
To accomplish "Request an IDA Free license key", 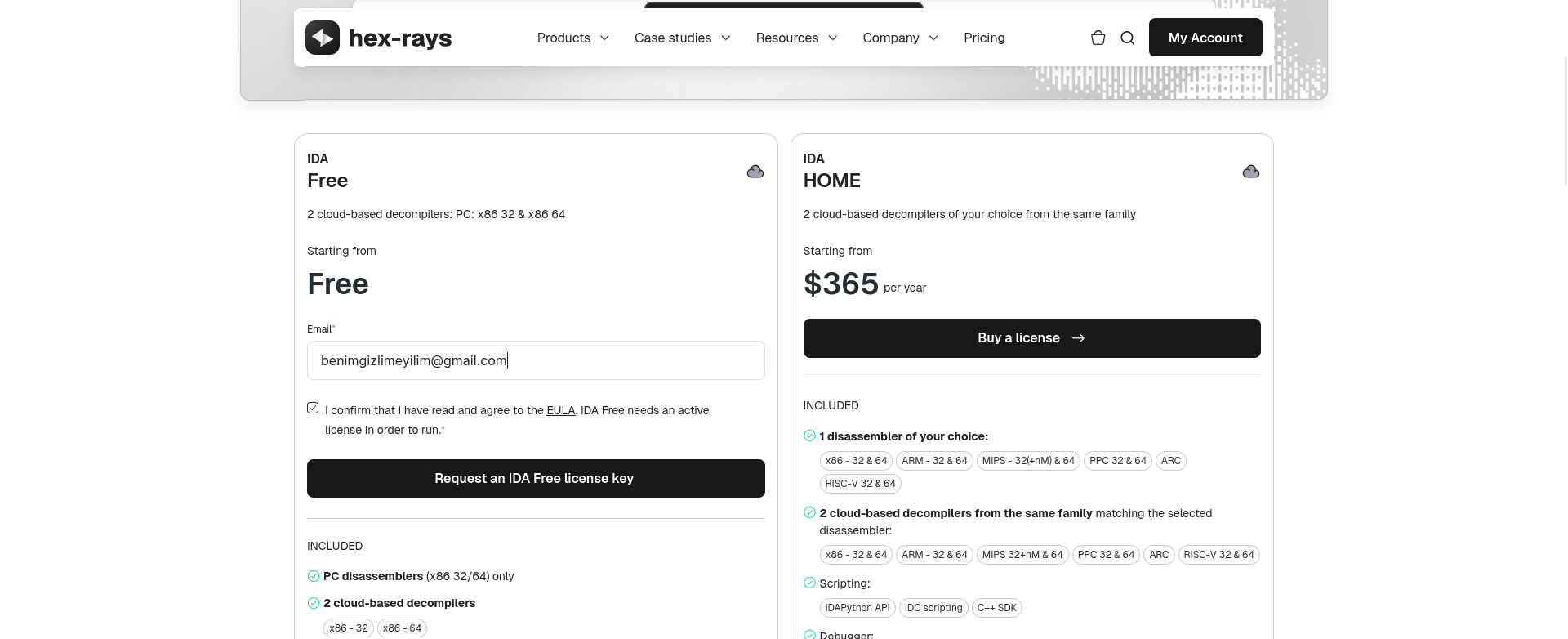I will [x=536, y=478].
